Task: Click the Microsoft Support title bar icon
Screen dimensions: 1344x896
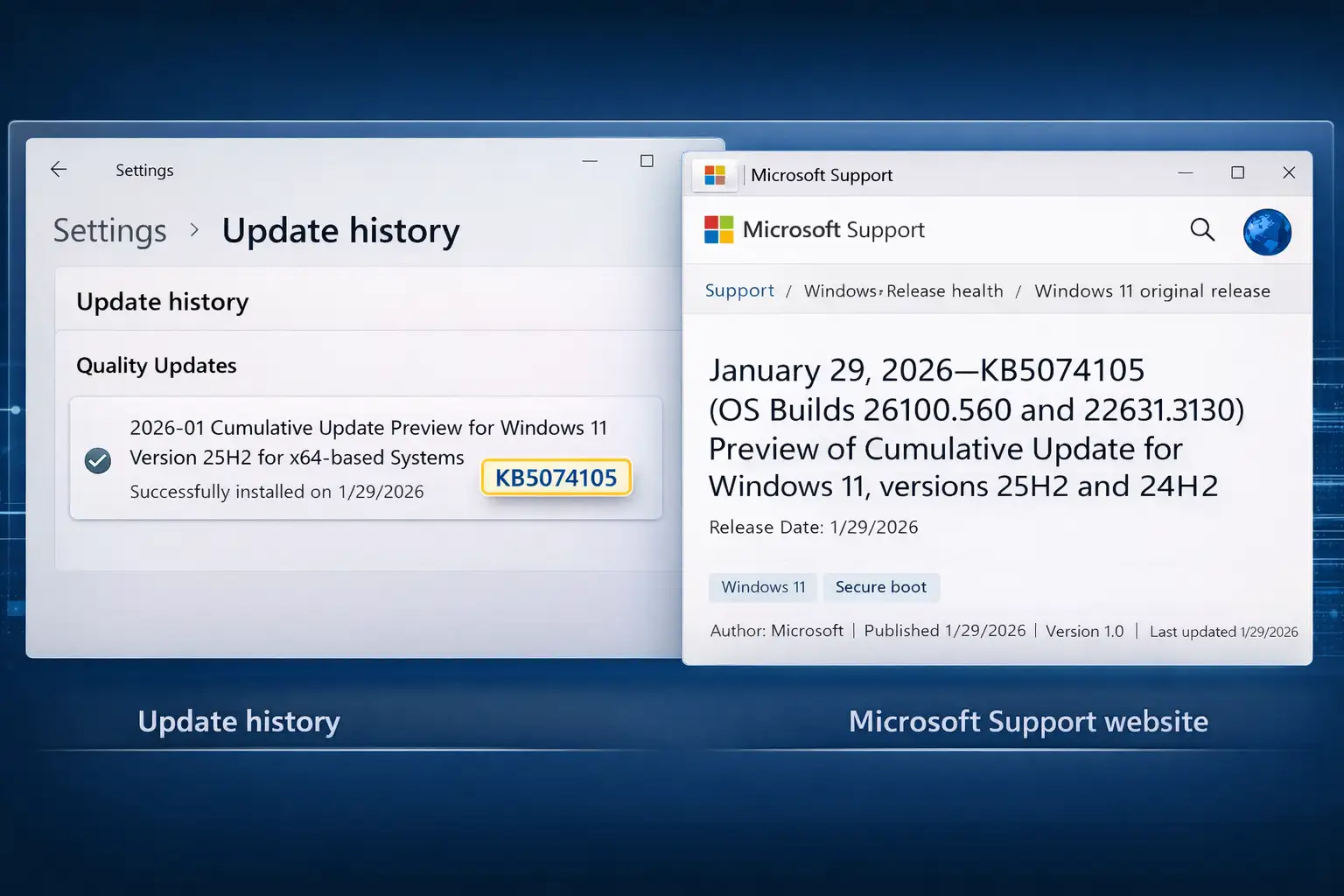Action: pos(714,174)
